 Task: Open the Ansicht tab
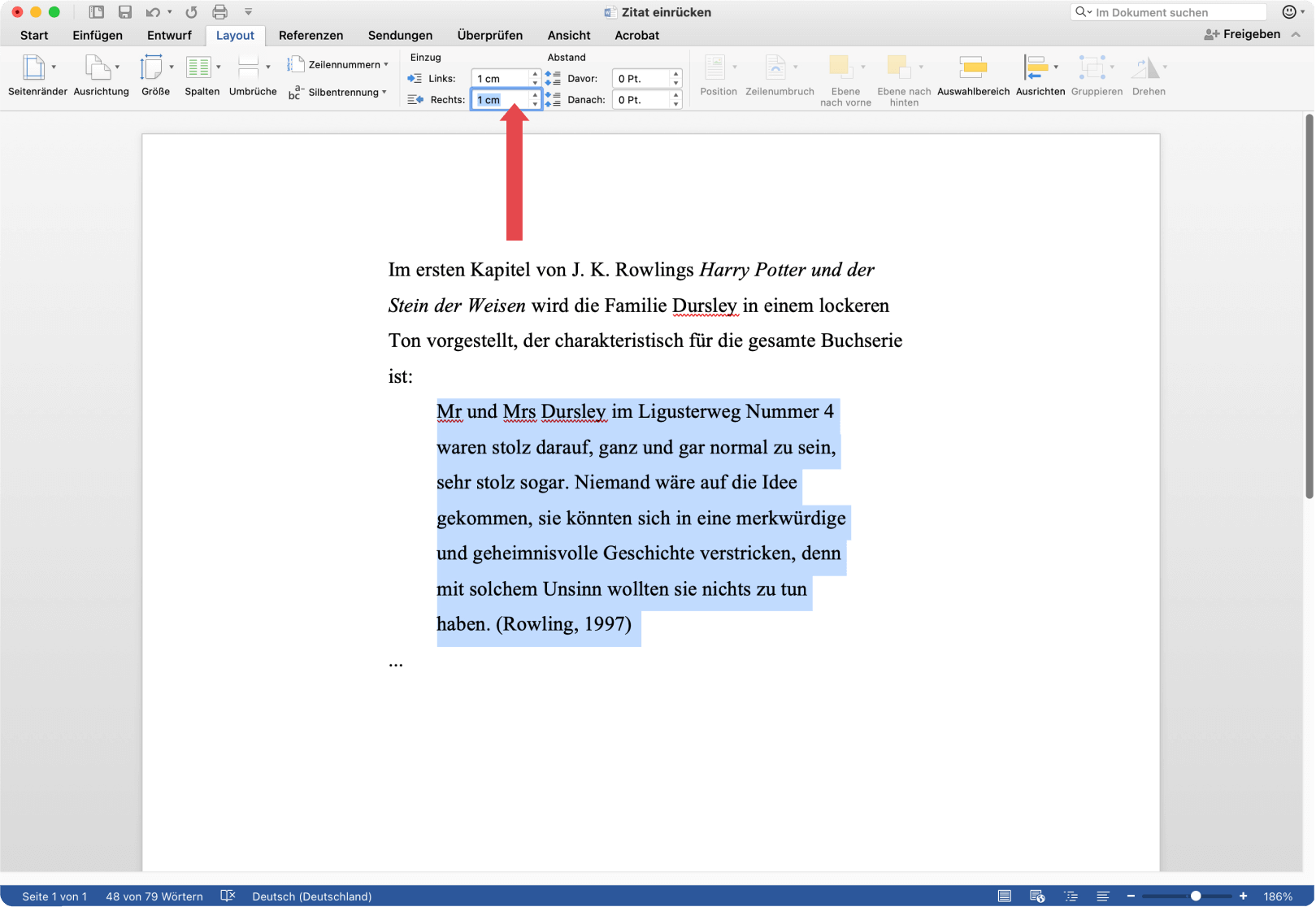pos(569,35)
